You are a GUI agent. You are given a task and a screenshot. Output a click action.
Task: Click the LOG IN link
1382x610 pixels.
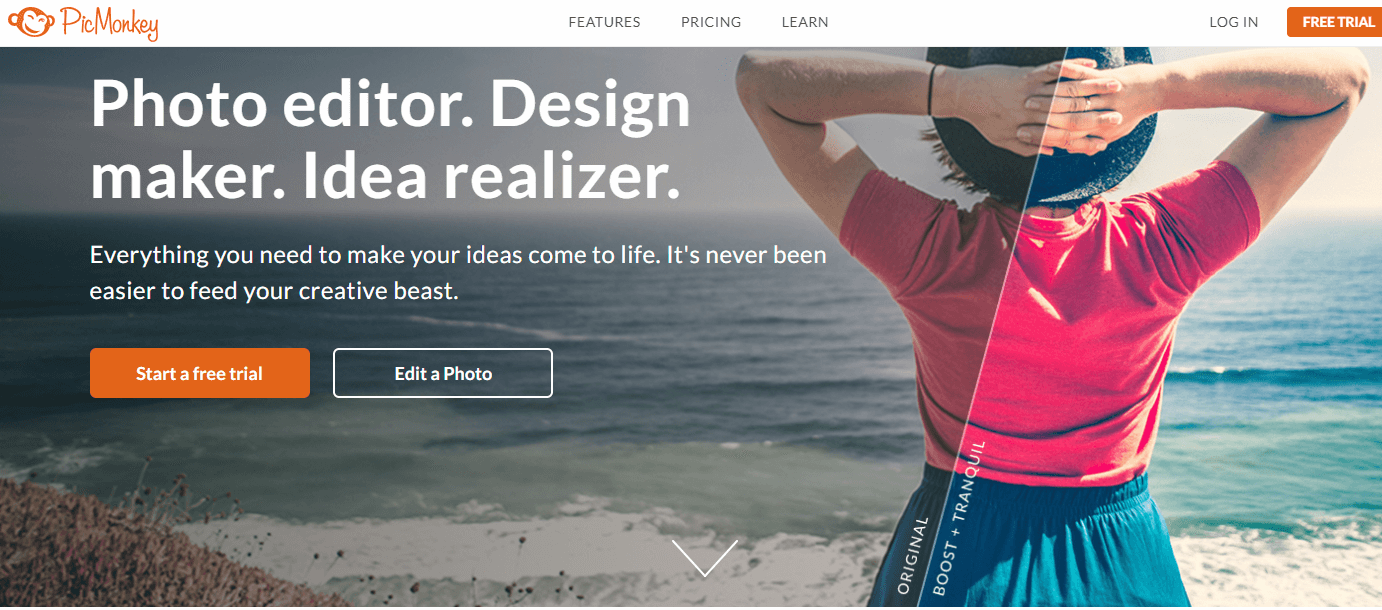[1233, 22]
